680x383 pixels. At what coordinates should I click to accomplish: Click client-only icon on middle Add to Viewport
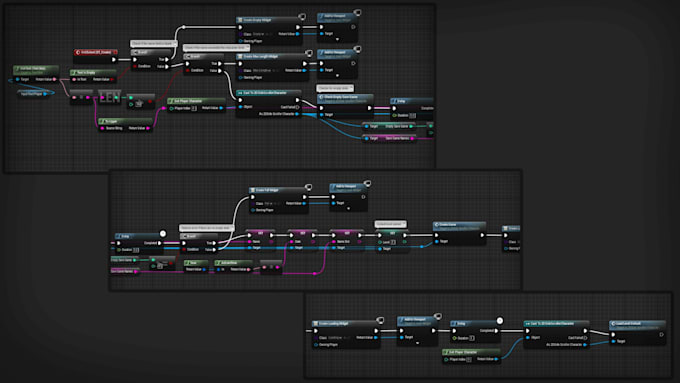click(x=367, y=183)
